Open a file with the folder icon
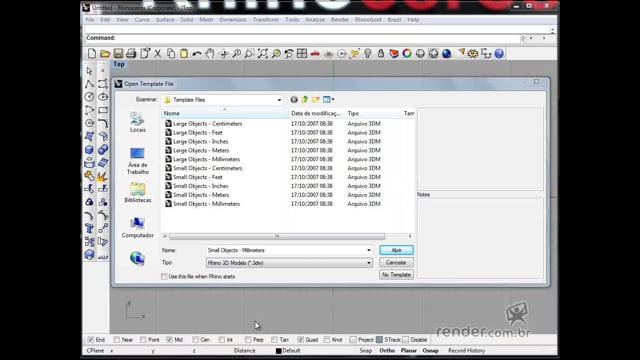Image resolution: width=640 pixels, height=360 pixels. [105, 53]
